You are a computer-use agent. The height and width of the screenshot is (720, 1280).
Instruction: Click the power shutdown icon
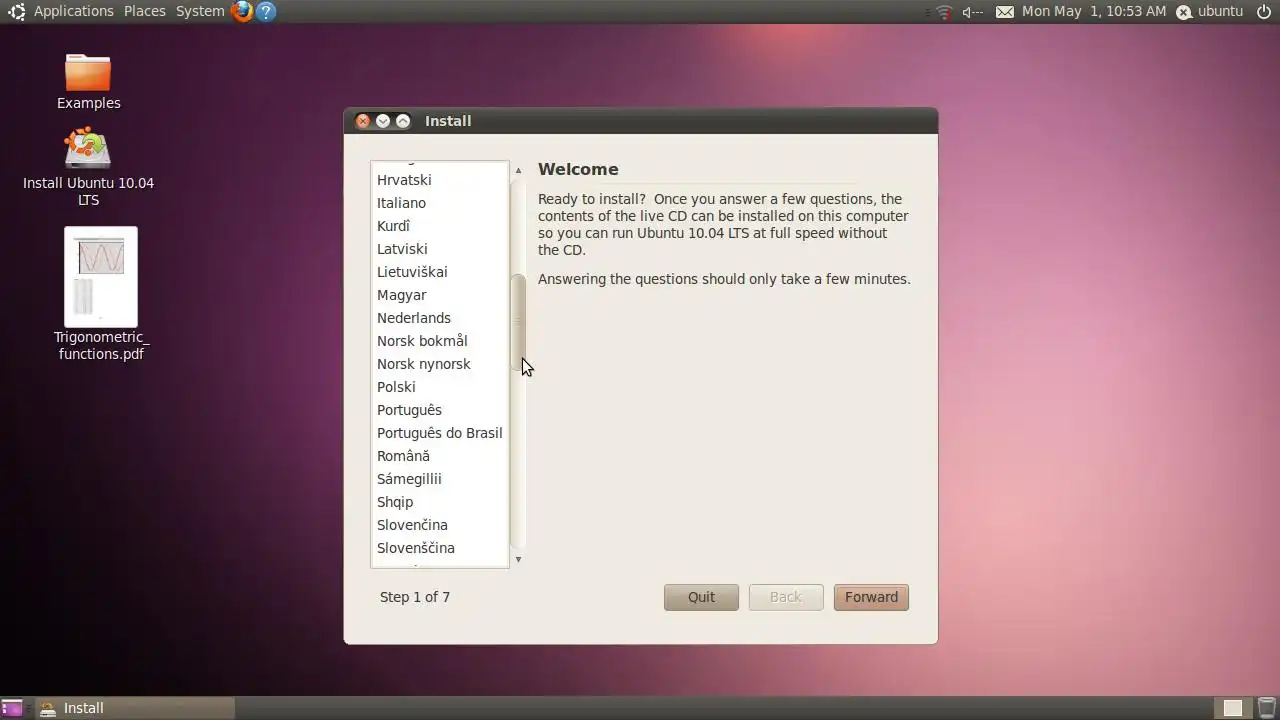pos(1264,12)
